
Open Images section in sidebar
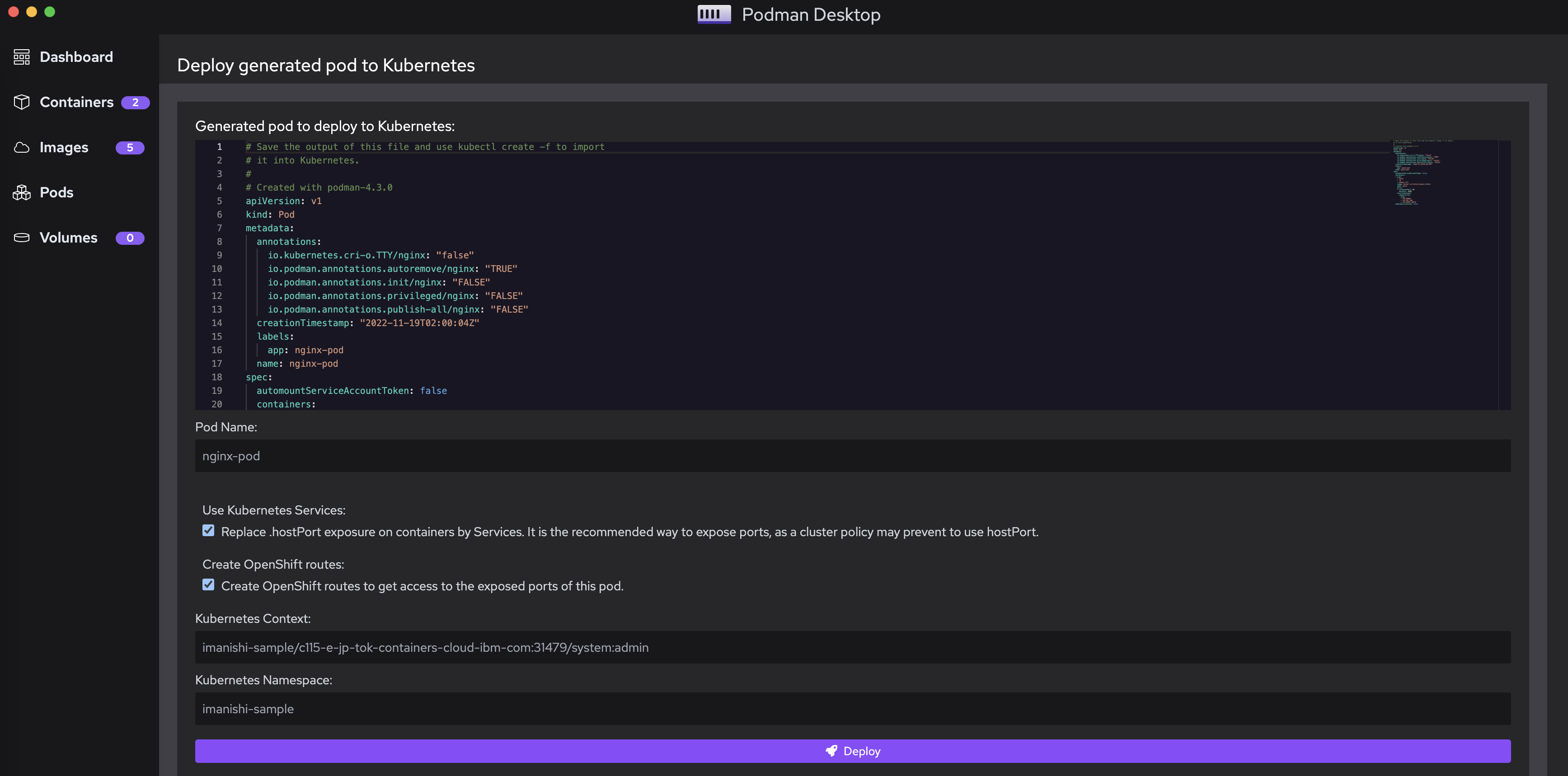pos(64,147)
